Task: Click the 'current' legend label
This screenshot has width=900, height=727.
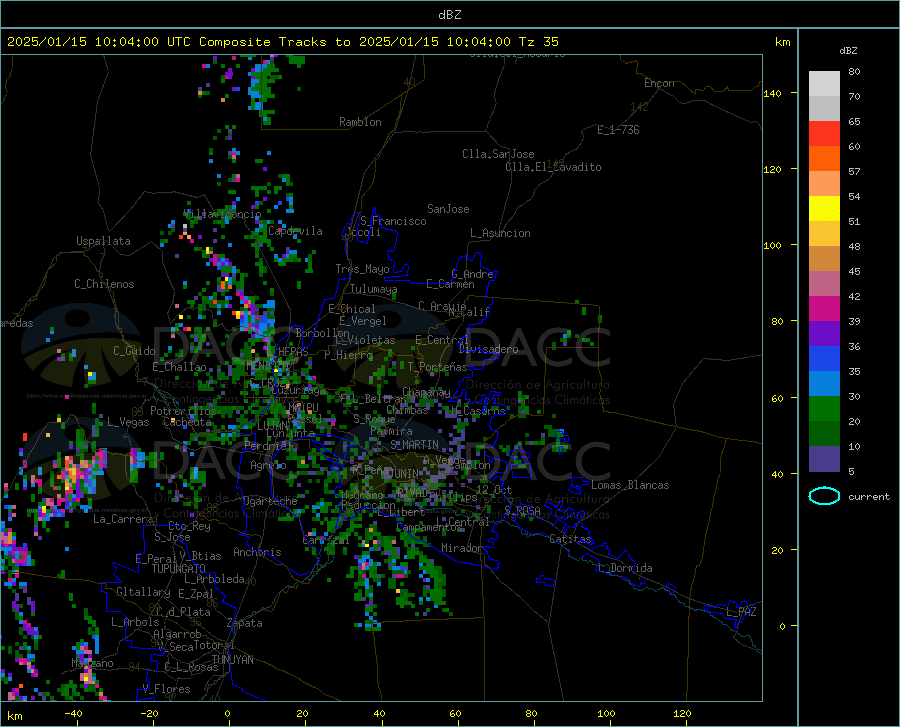Action: 868,496
